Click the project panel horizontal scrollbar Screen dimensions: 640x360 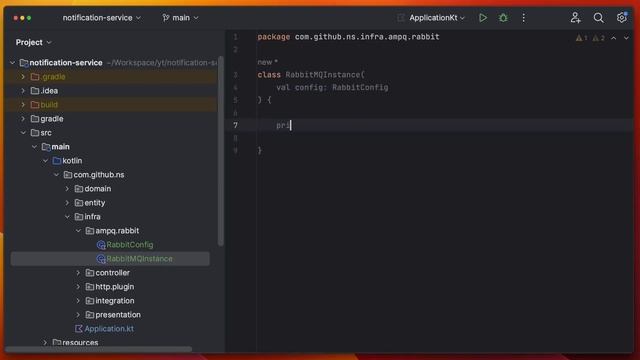point(98,349)
